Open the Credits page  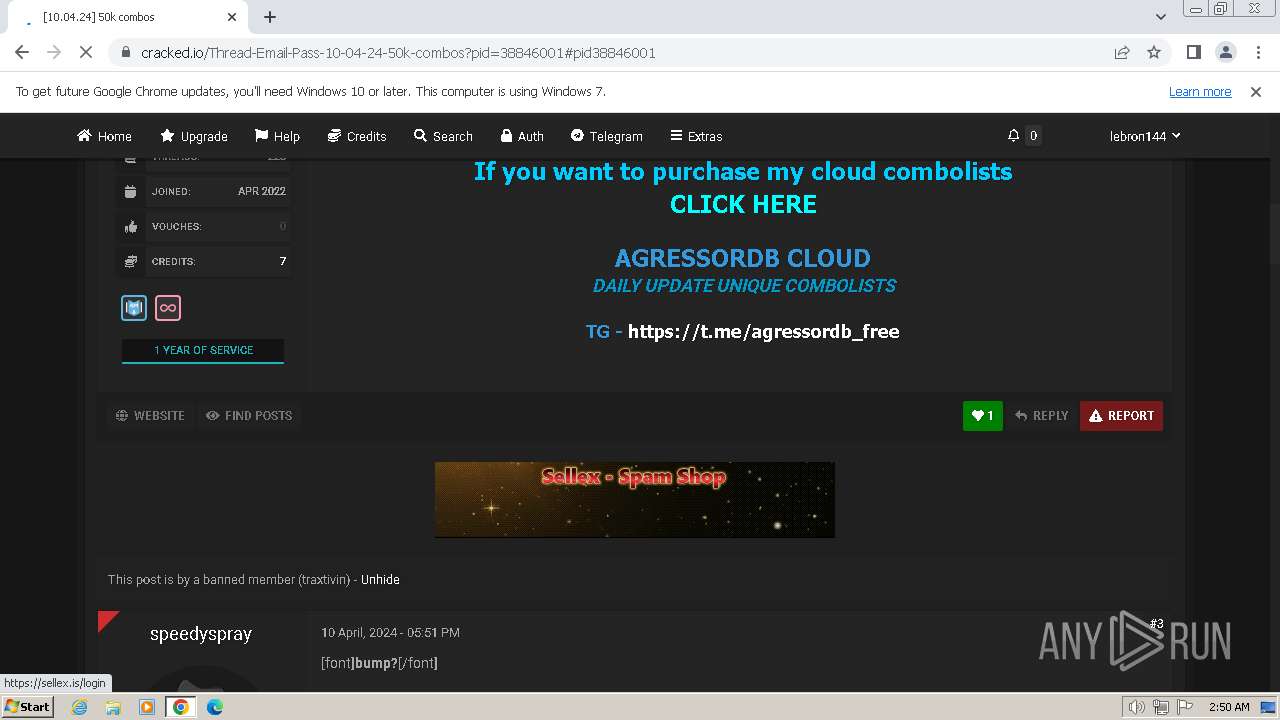[357, 136]
